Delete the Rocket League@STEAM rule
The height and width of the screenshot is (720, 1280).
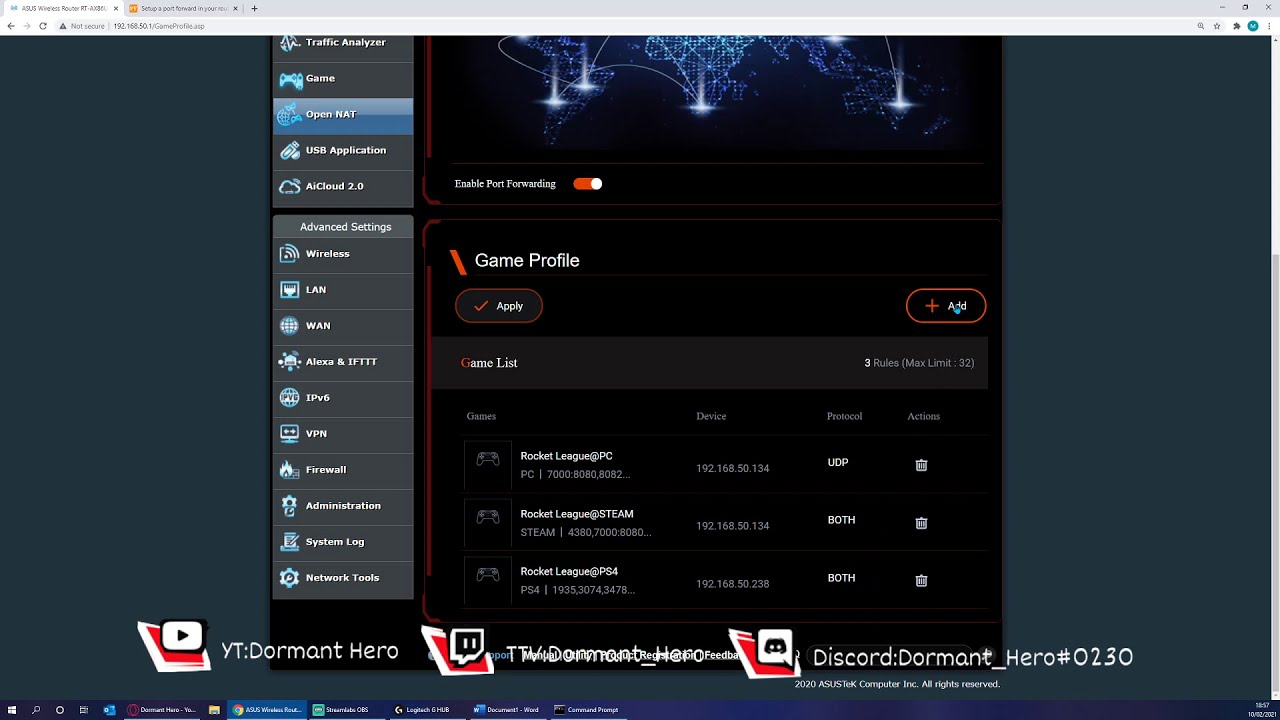pyautogui.click(x=921, y=523)
